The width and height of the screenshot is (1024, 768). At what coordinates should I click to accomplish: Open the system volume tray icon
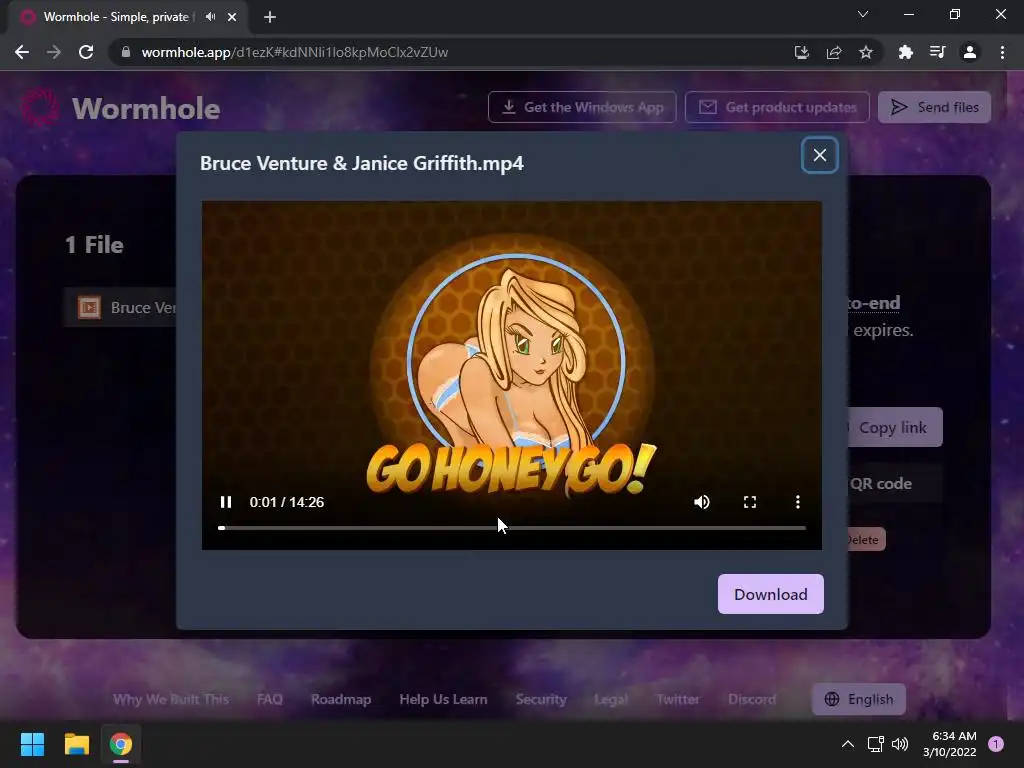pyautogui.click(x=900, y=744)
